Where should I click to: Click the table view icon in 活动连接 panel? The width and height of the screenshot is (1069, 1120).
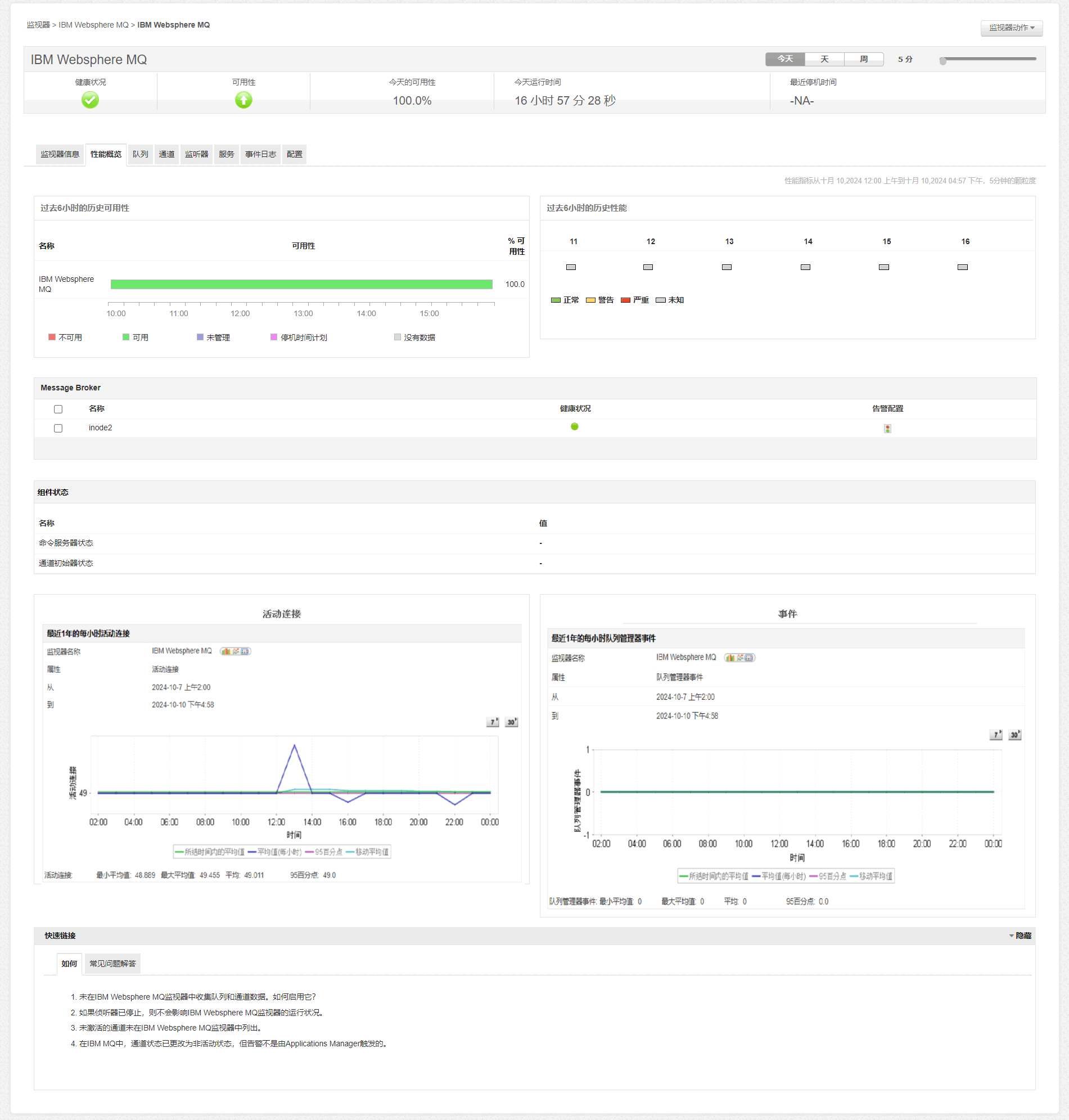(245, 651)
